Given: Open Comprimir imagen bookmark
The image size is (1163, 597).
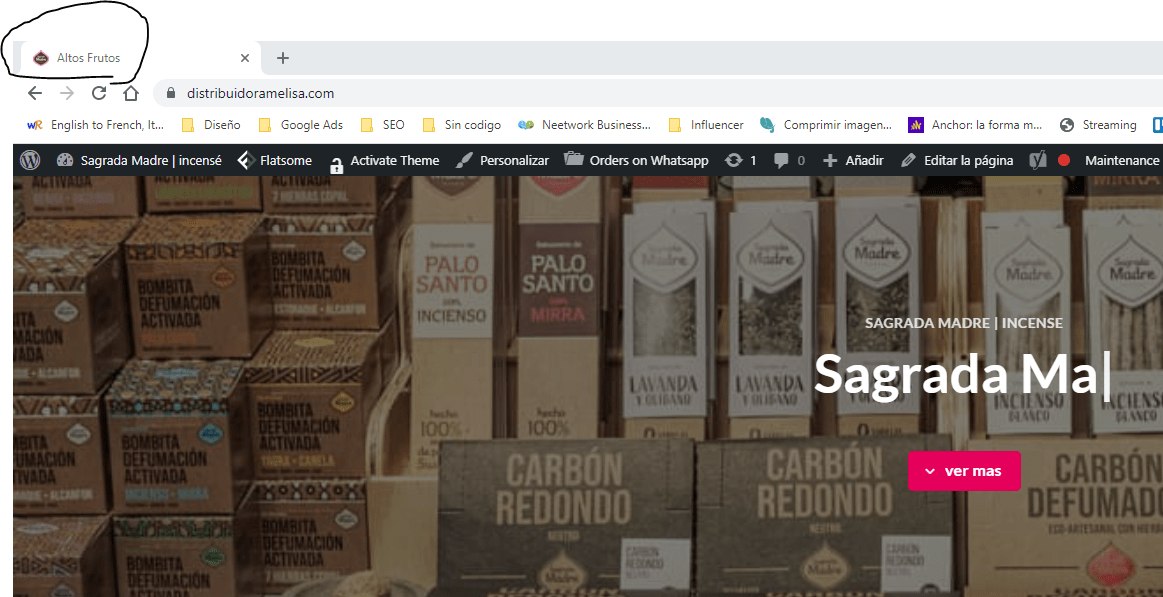Looking at the screenshot, I should click(826, 125).
